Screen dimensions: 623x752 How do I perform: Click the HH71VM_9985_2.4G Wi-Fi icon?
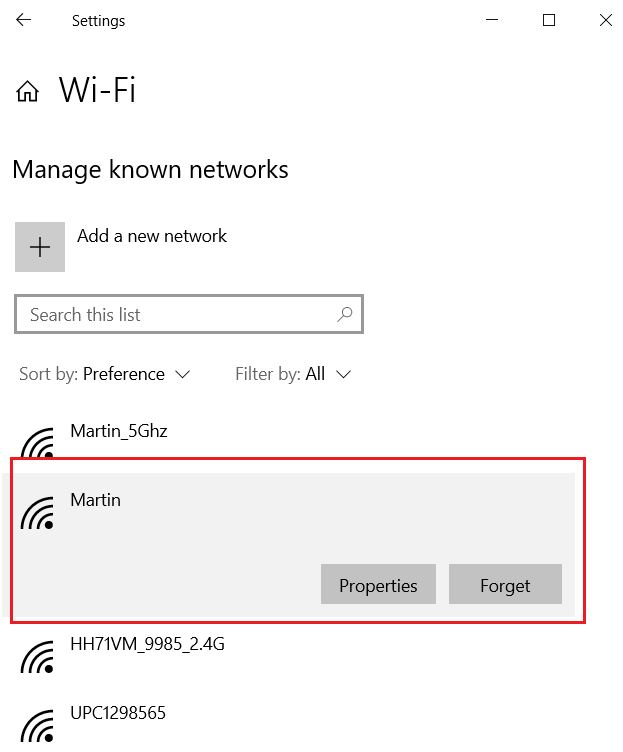click(x=37, y=657)
